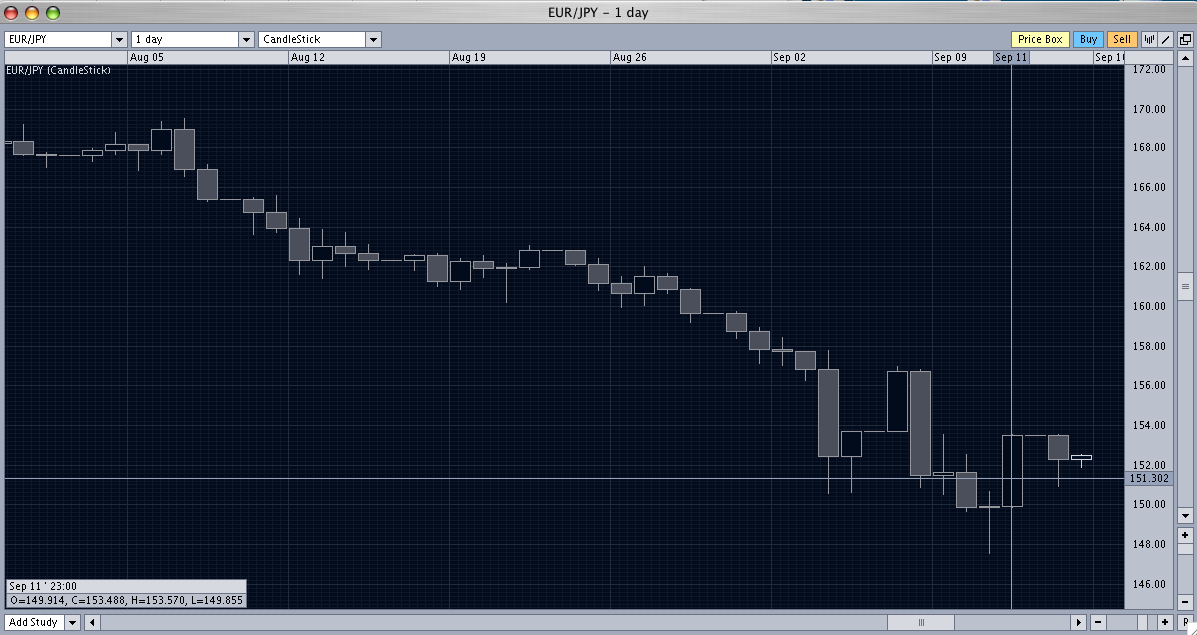Image resolution: width=1197 pixels, height=635 pixels.
Task: Click the vertical price zoom slider handle
Action: [x=1185, y=550]
